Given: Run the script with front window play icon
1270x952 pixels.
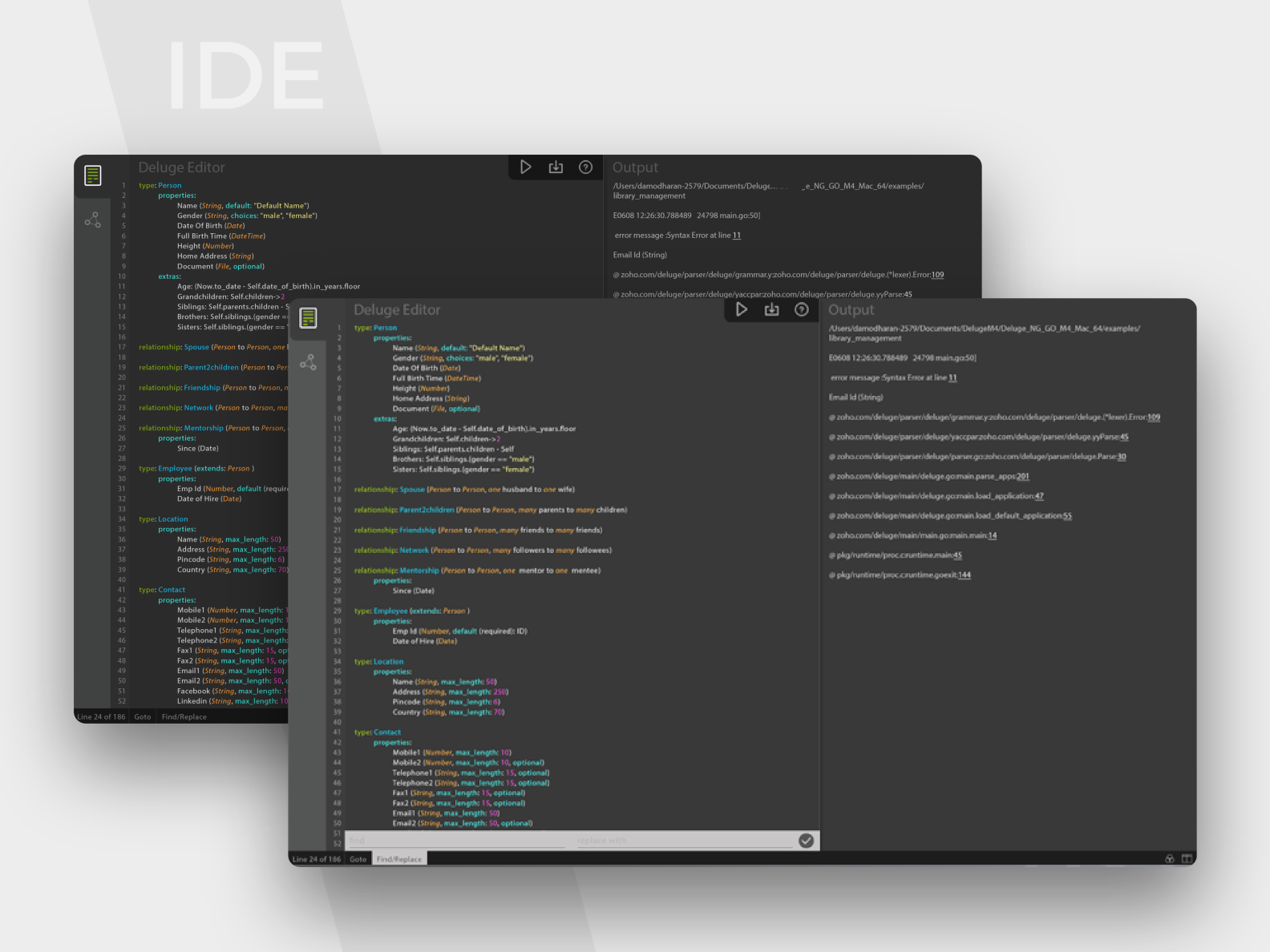Looking at the screenshot, I should [x=742, y=309].
